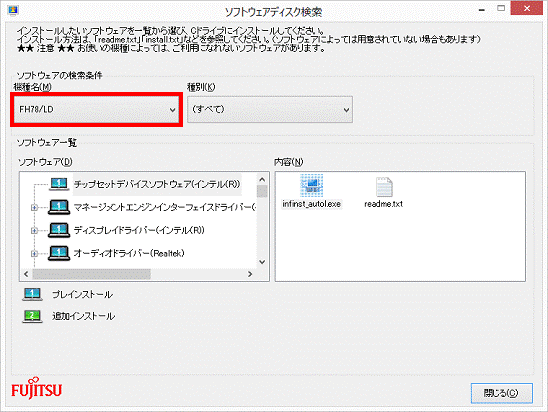Click the horizontal scroll left arrow
Viewport: 548px width, 412px height.
[x=26, y=274]
